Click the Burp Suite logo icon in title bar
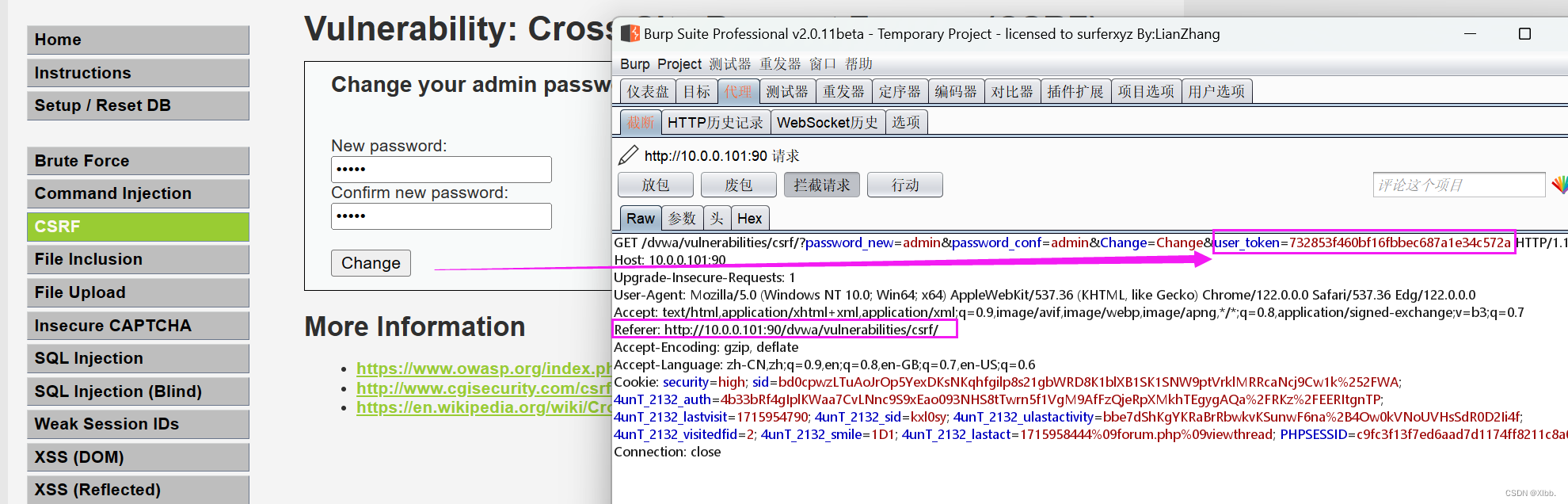 (x=630, y=34)
